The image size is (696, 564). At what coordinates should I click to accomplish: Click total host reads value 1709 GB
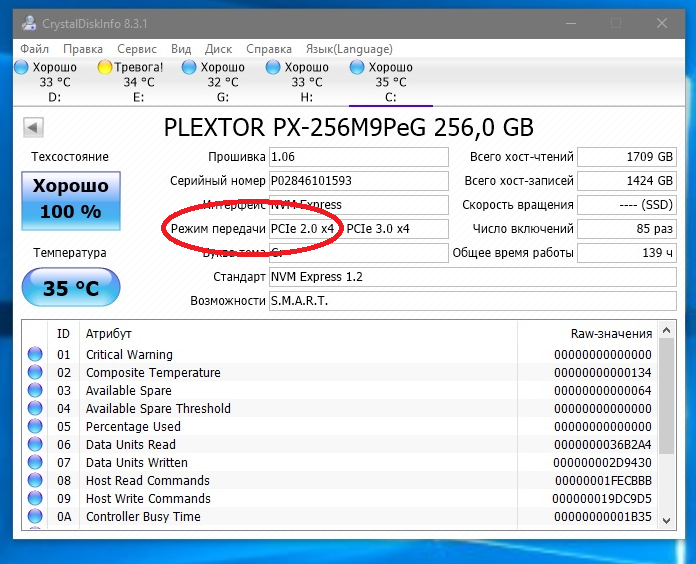pyautogui.click(x=627, y=157)
